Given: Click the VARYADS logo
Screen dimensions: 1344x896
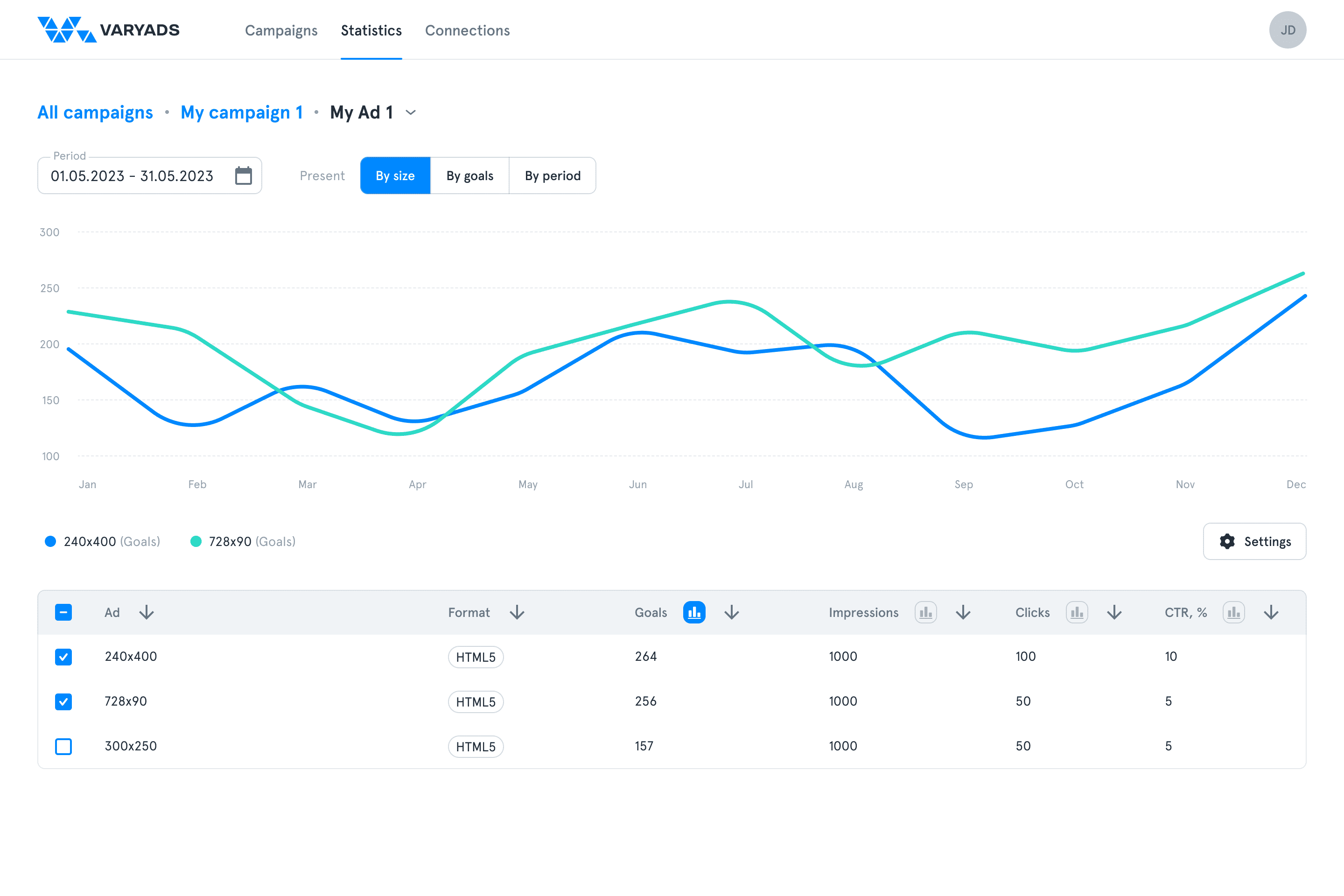Looking at the screenshot, I should (x=109, y=30).
